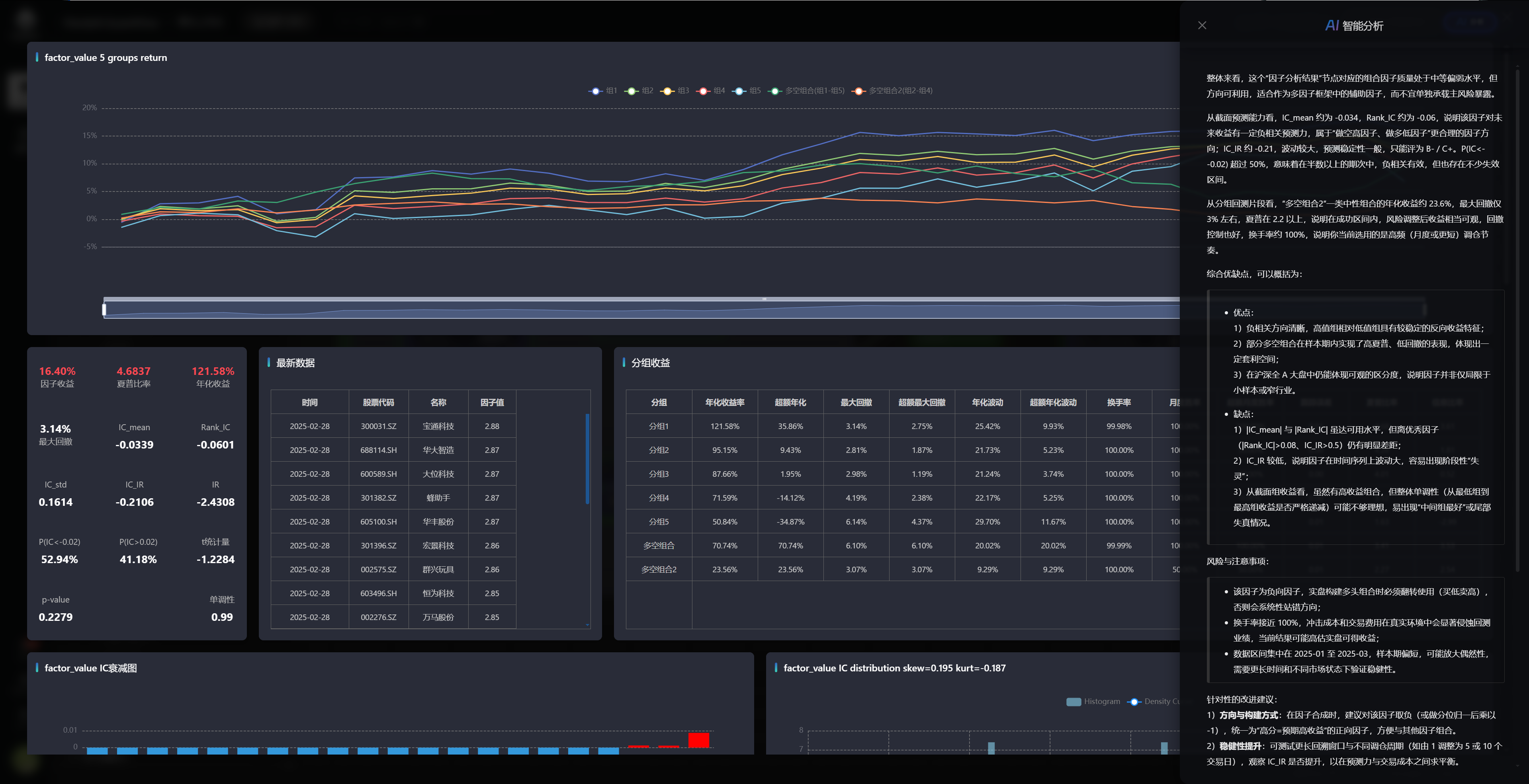Screen dimensions: 1529x784
Task: Click the 单调性 value "0.99"
Action: 222,617
